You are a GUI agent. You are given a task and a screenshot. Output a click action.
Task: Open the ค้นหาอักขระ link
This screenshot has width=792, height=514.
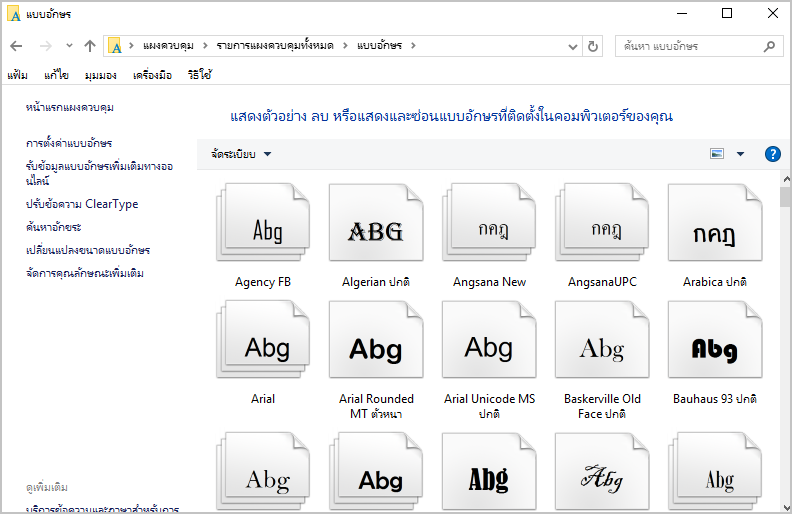[54, 227]
